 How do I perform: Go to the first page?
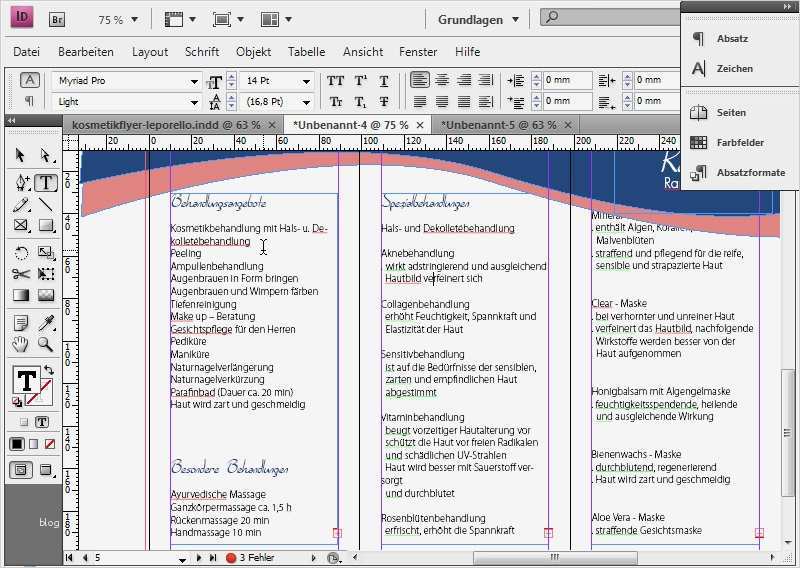(x=69, y=558)
